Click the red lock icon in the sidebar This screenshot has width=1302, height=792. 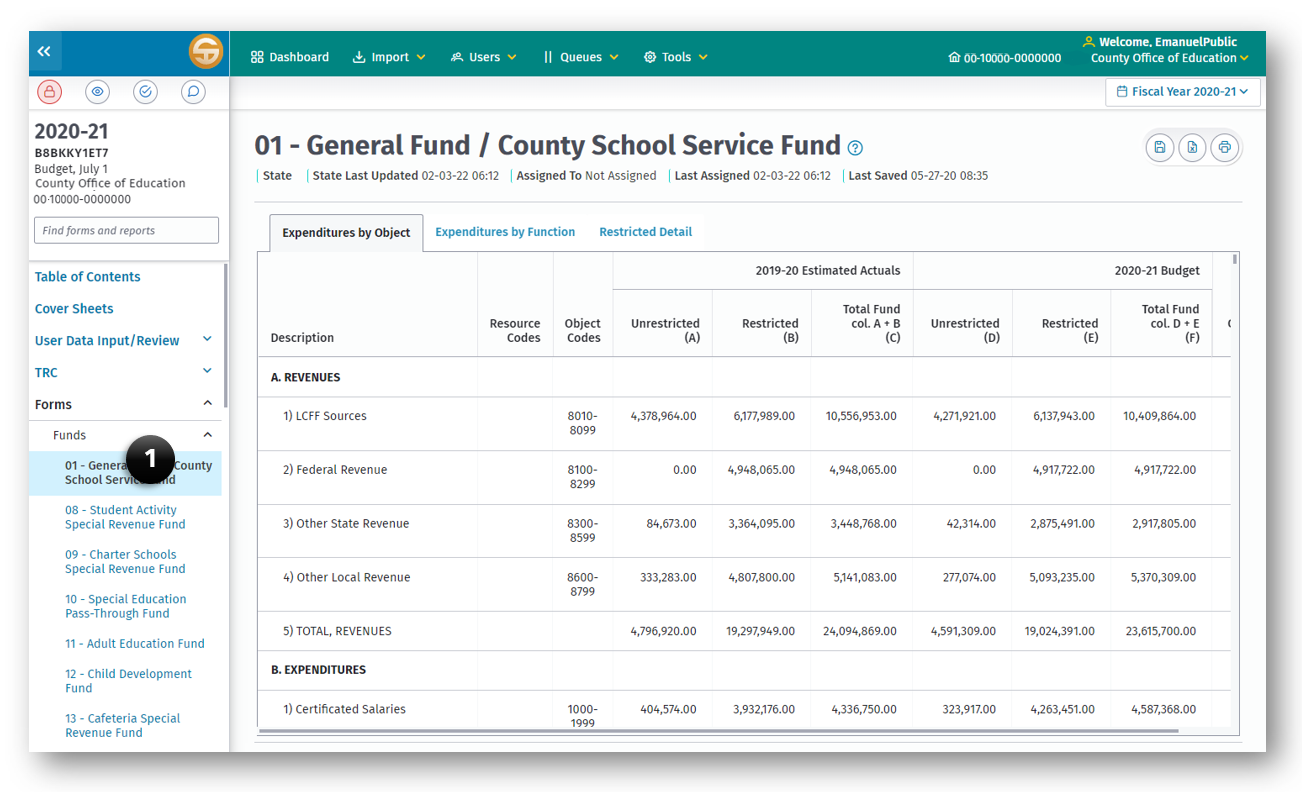pos(48,91)
